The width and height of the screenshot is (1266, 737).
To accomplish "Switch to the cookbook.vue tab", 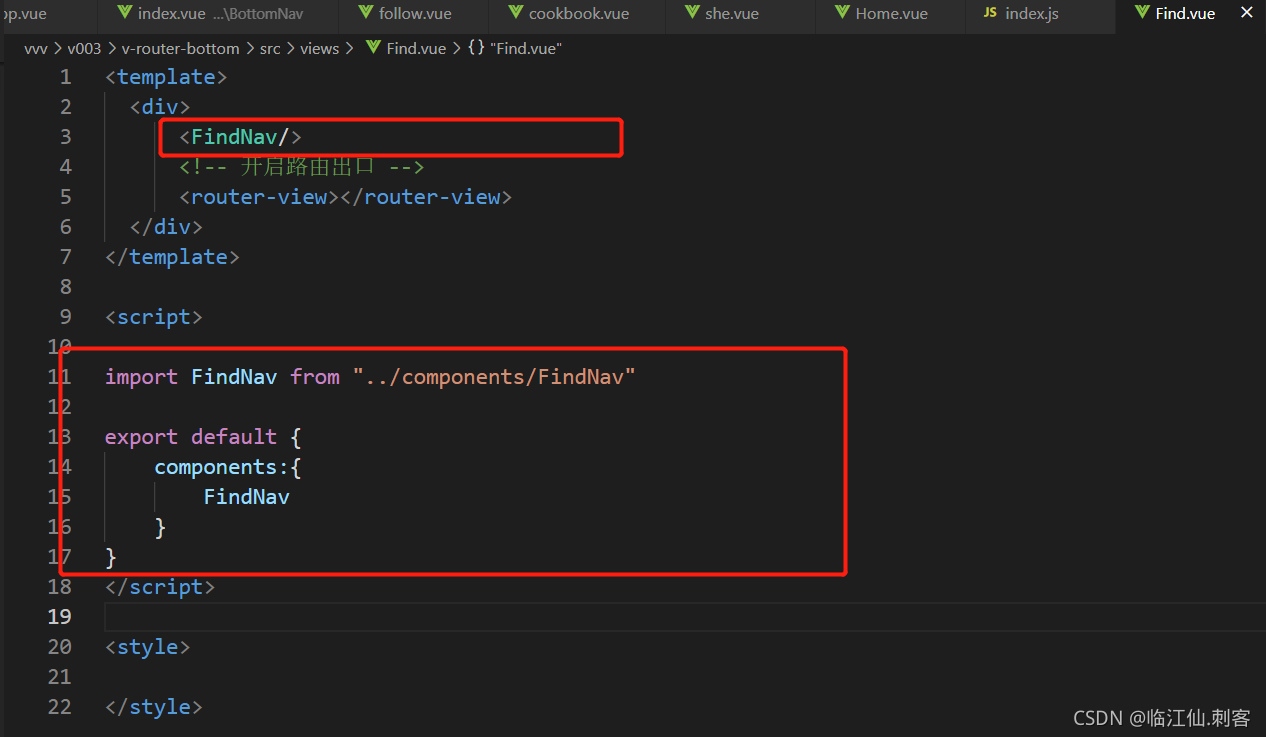I will [578, 14].
